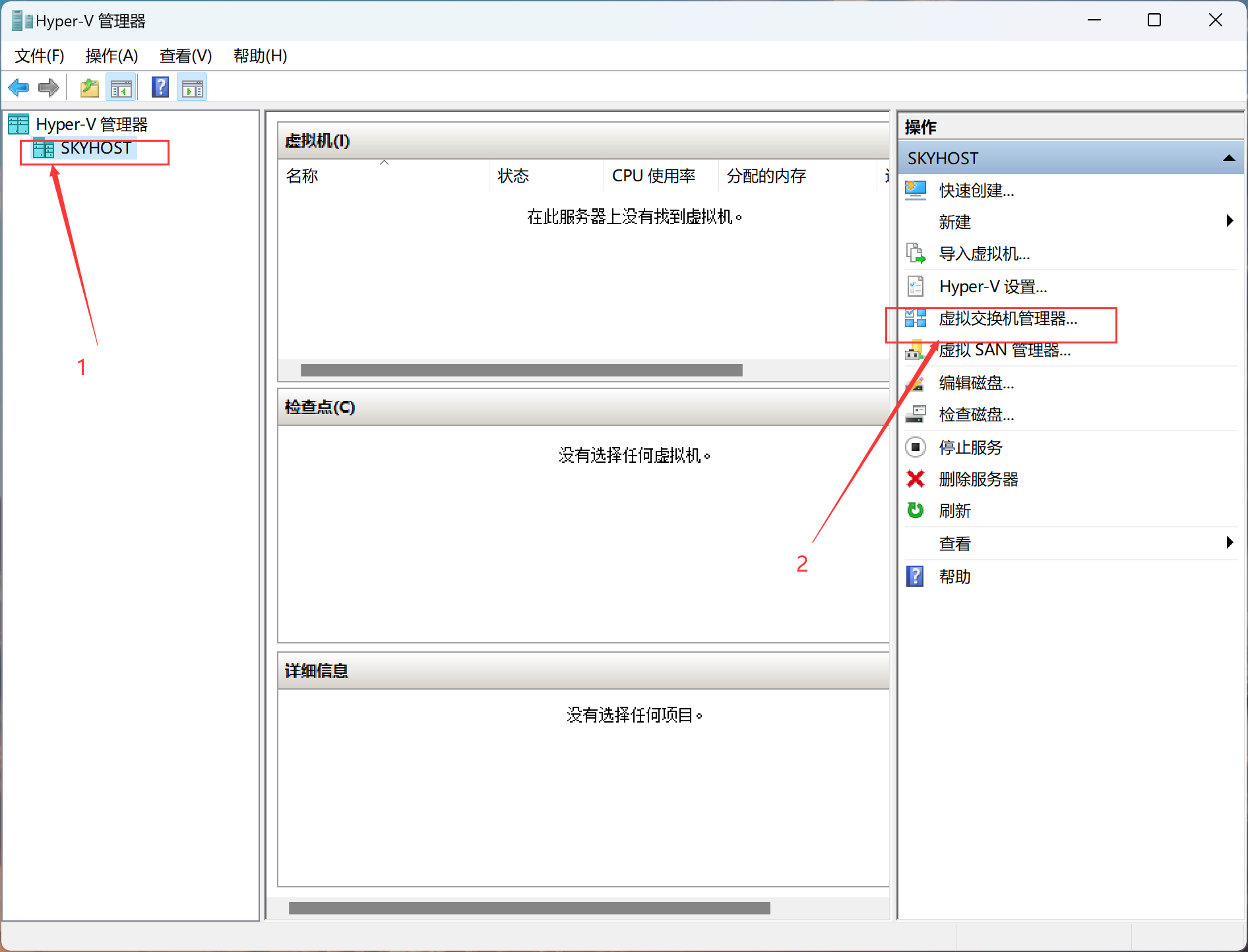Open the 帮助(H) menu
Screen dimensions: 1248x952
point(260,56)
